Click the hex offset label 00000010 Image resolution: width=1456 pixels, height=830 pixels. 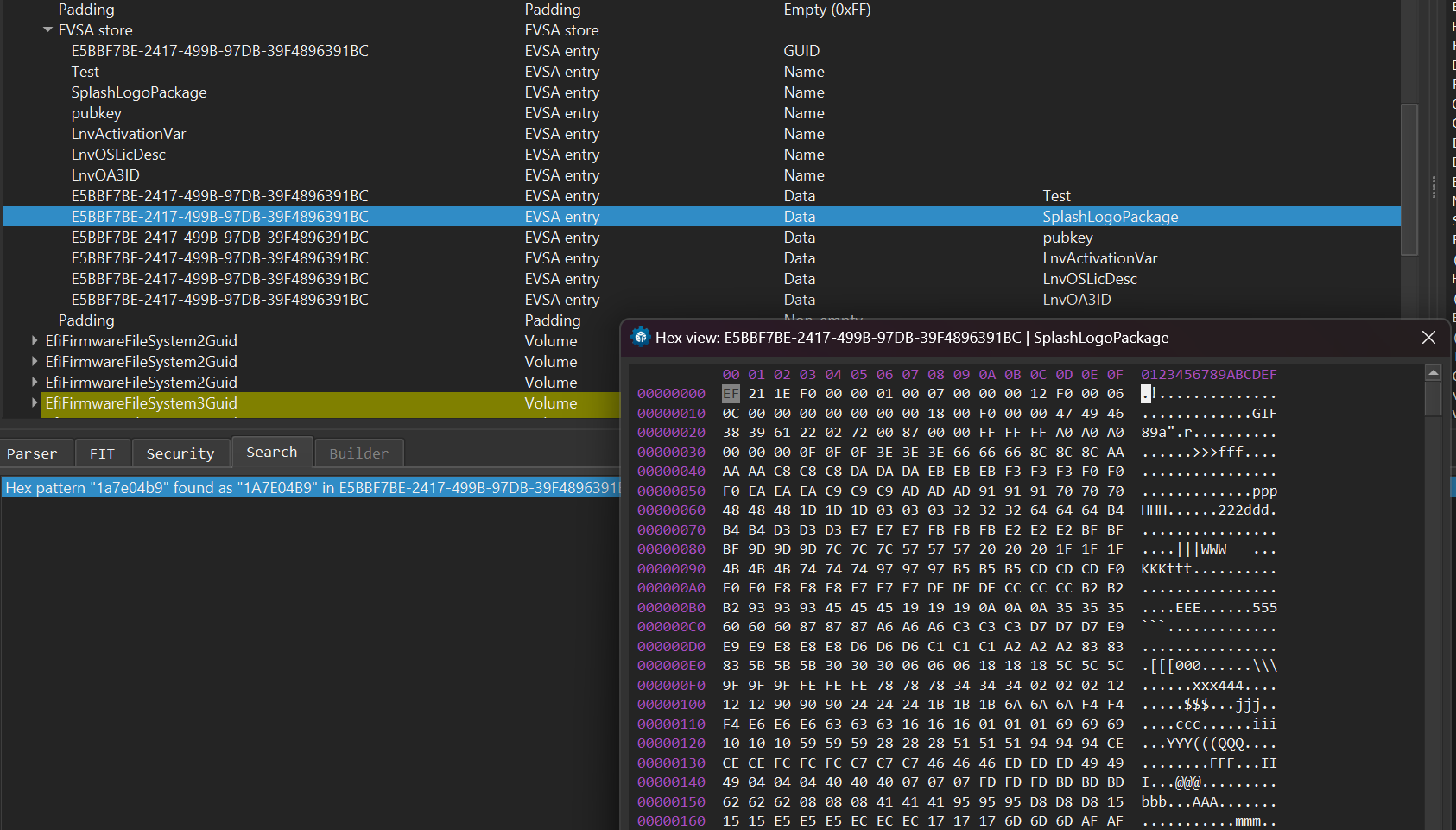point(671,414)
